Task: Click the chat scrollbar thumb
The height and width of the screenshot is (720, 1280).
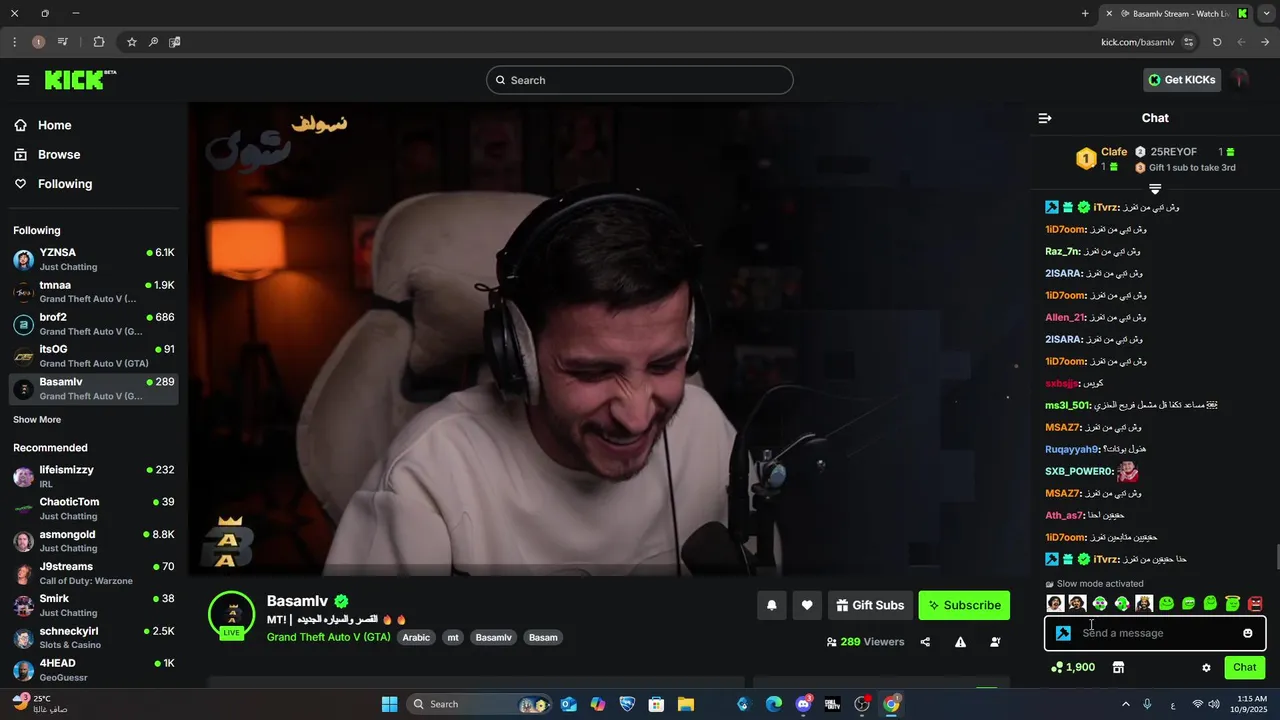Action: 1276,558
